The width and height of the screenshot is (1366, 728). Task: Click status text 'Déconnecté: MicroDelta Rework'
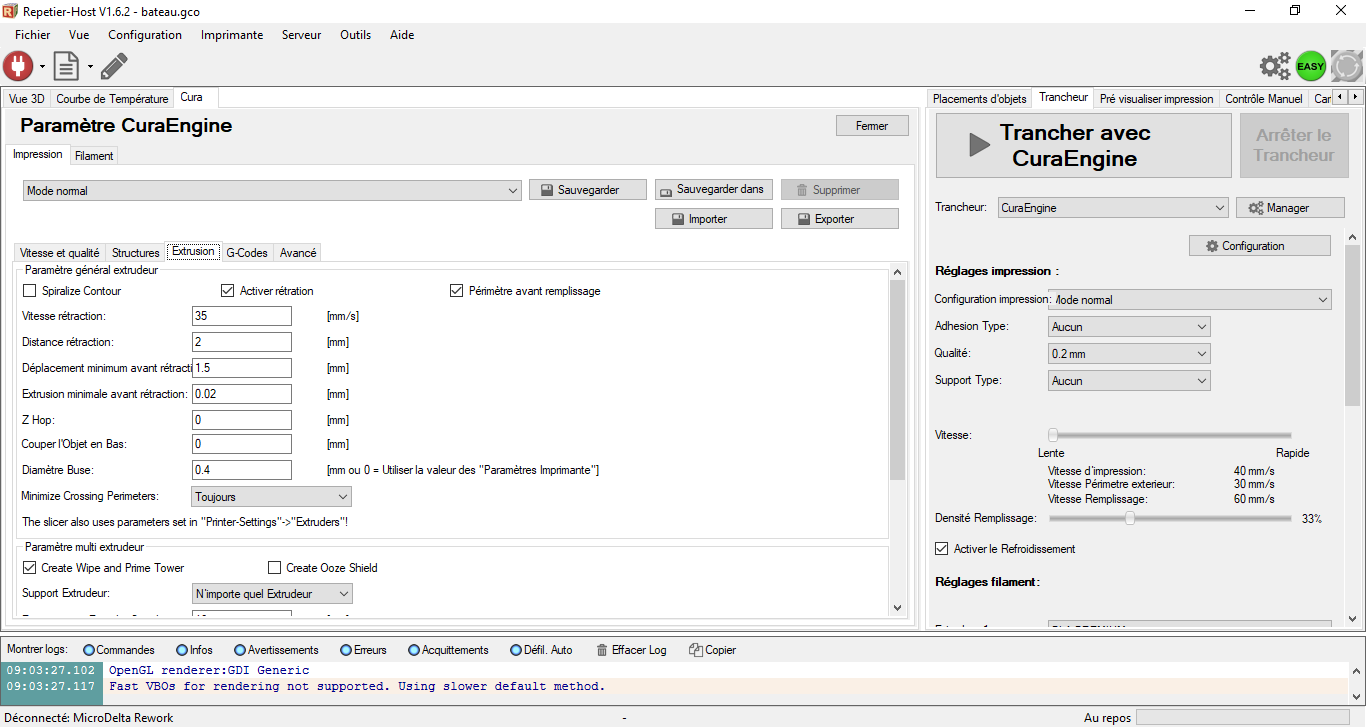[88, 718]
